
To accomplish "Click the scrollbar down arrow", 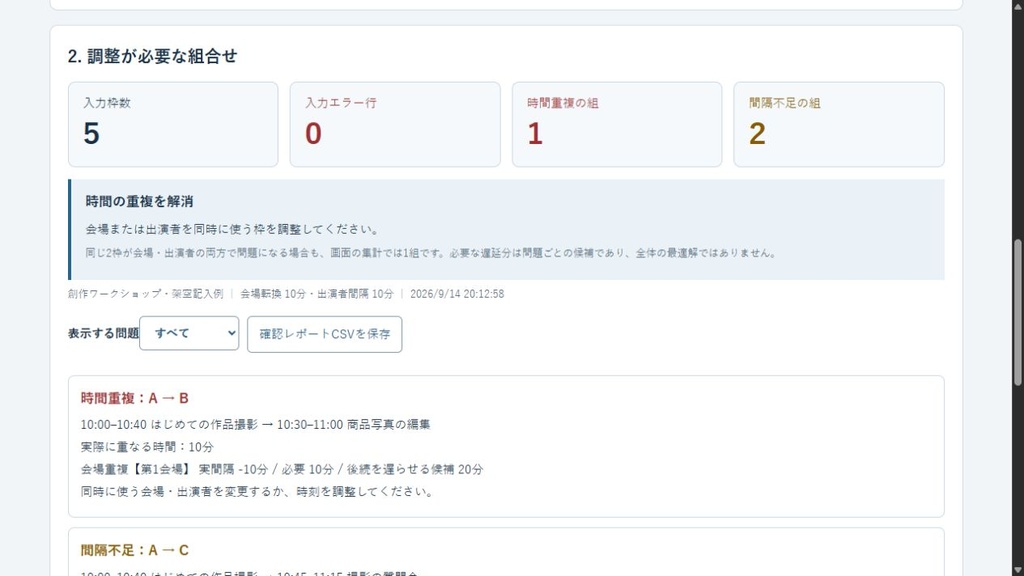I will click(1017, 570).
